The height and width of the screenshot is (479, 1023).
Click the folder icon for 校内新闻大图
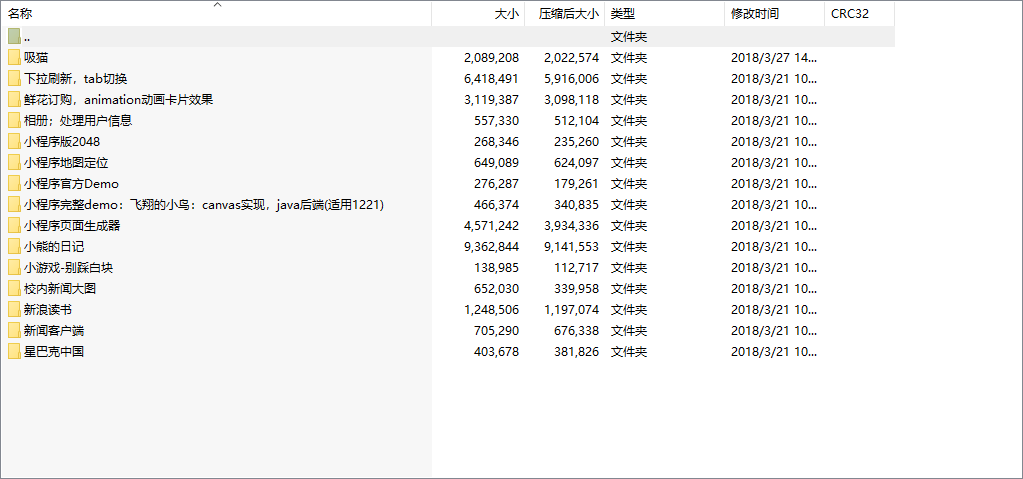tap(14, 288)
